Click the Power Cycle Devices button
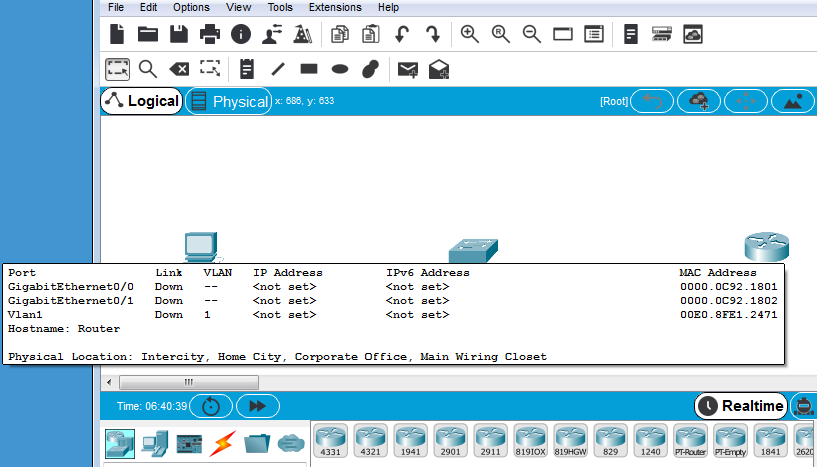Viewport: 817px width, 467px height. point(211,406)
